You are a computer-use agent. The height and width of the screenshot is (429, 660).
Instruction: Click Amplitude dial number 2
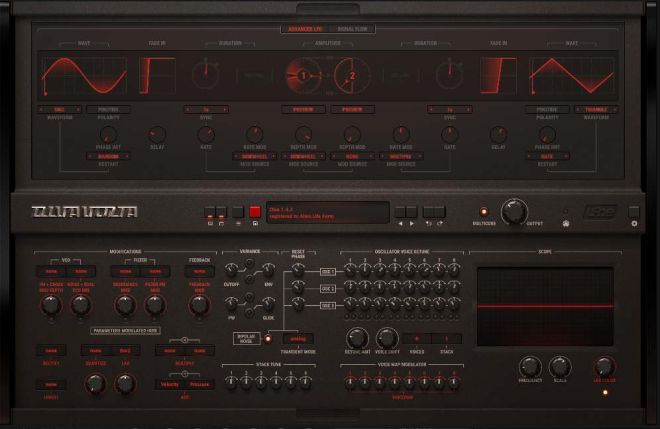[x=352, y=76]
